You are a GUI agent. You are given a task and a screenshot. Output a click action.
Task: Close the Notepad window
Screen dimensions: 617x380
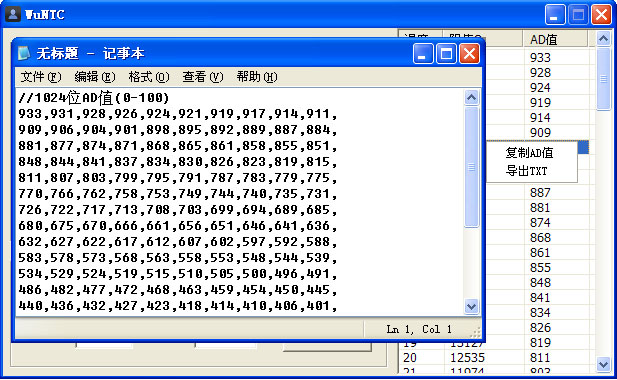pos(469,53)
